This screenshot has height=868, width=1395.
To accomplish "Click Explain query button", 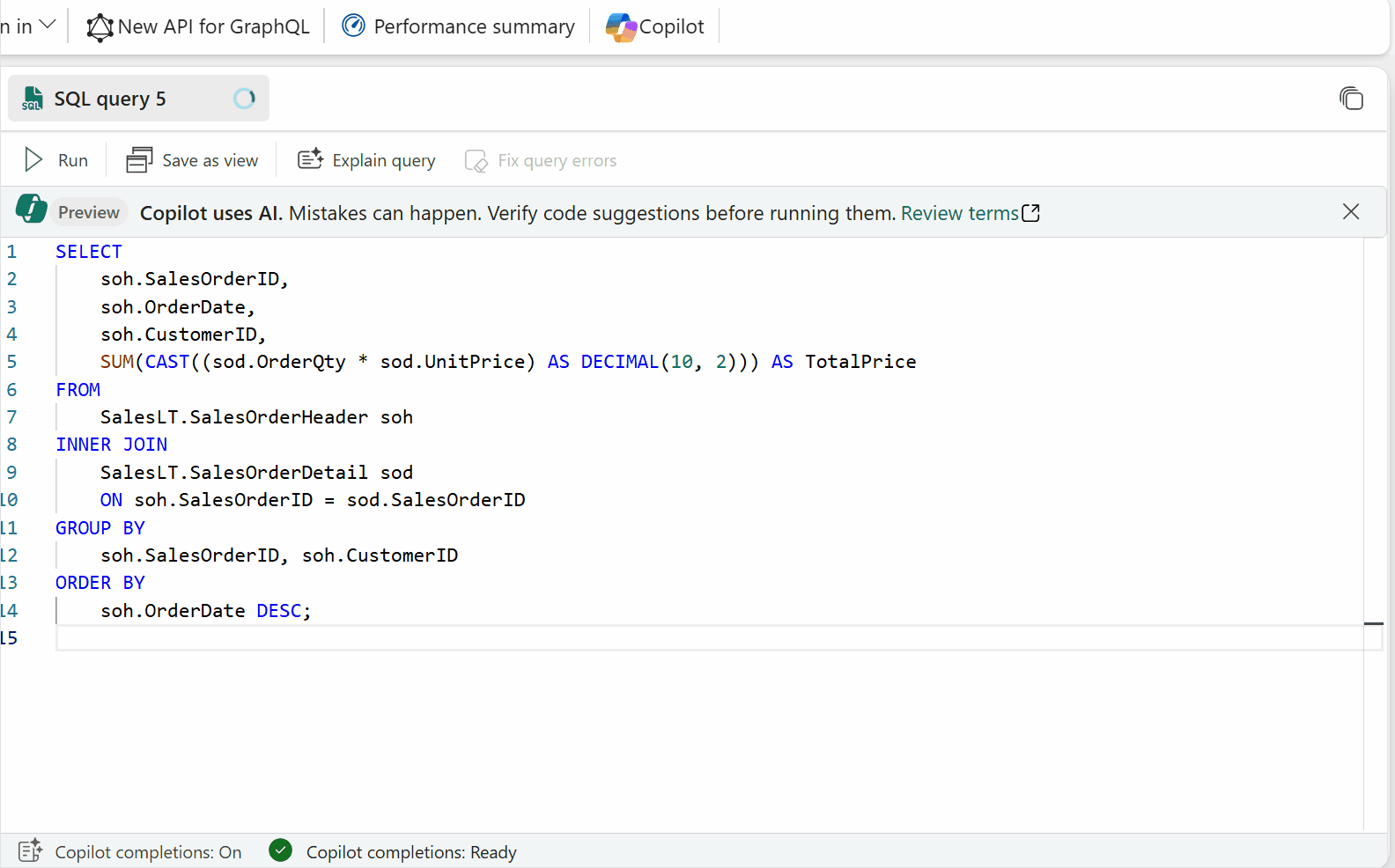I will coord(366,160).
